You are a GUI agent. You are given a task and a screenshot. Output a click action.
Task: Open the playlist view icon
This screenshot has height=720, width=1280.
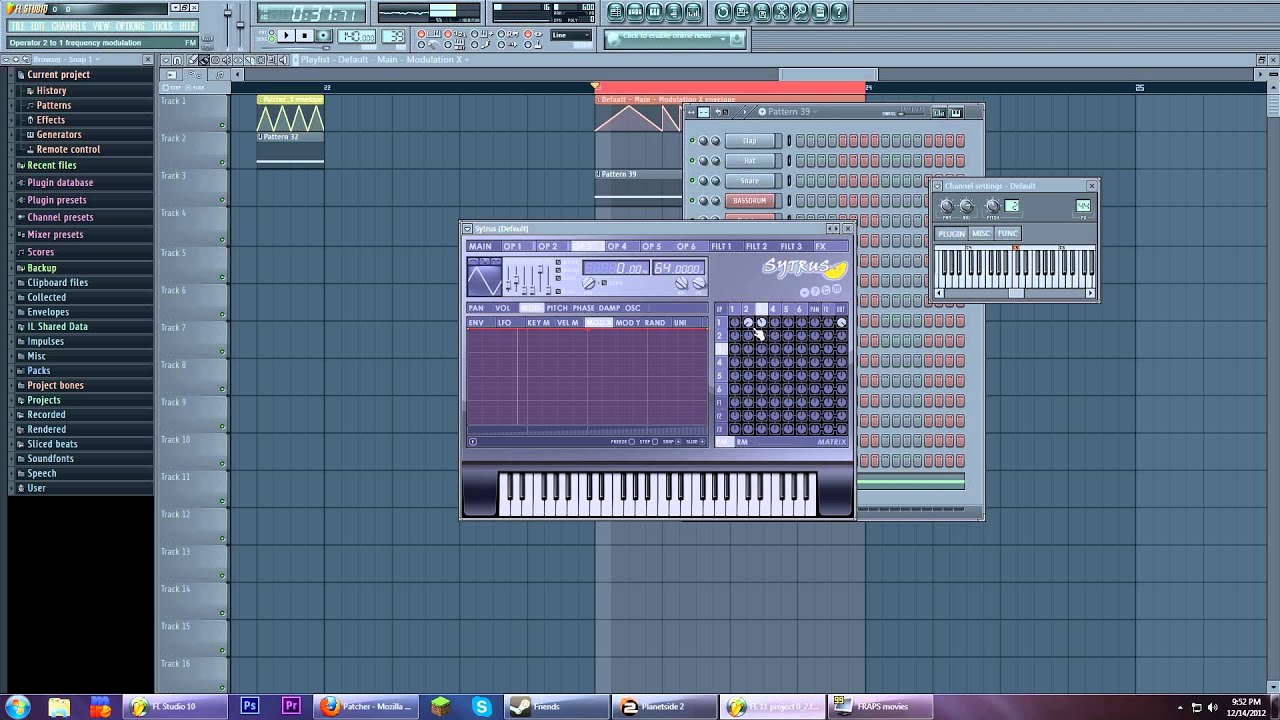coord(616,12)
